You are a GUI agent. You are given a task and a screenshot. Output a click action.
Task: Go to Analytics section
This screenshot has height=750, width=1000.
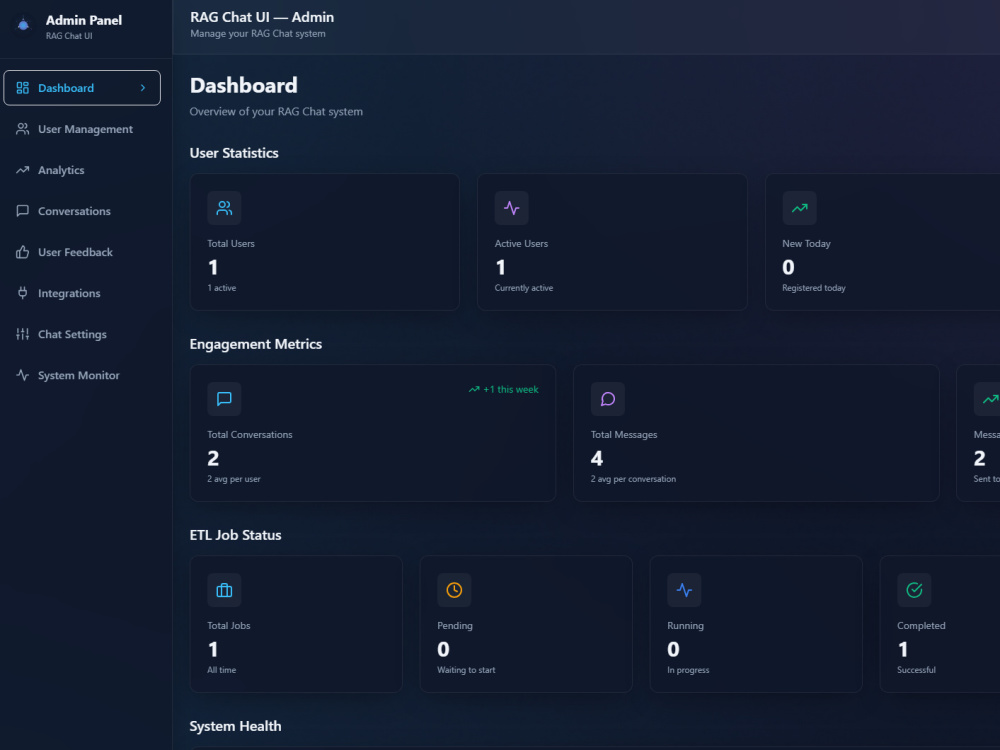point(82,170)
